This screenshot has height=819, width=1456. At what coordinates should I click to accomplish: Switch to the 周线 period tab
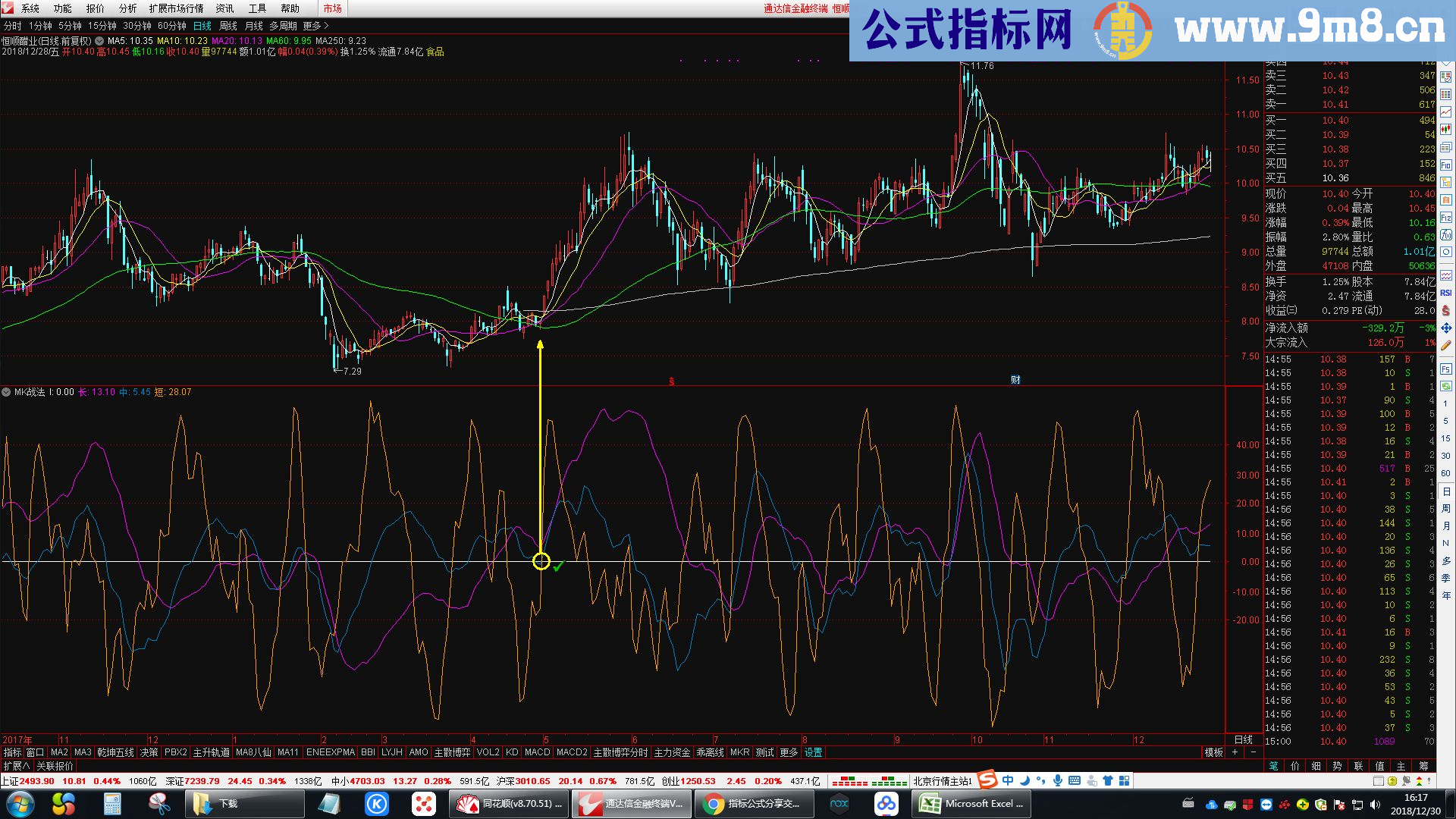[230, 25]
